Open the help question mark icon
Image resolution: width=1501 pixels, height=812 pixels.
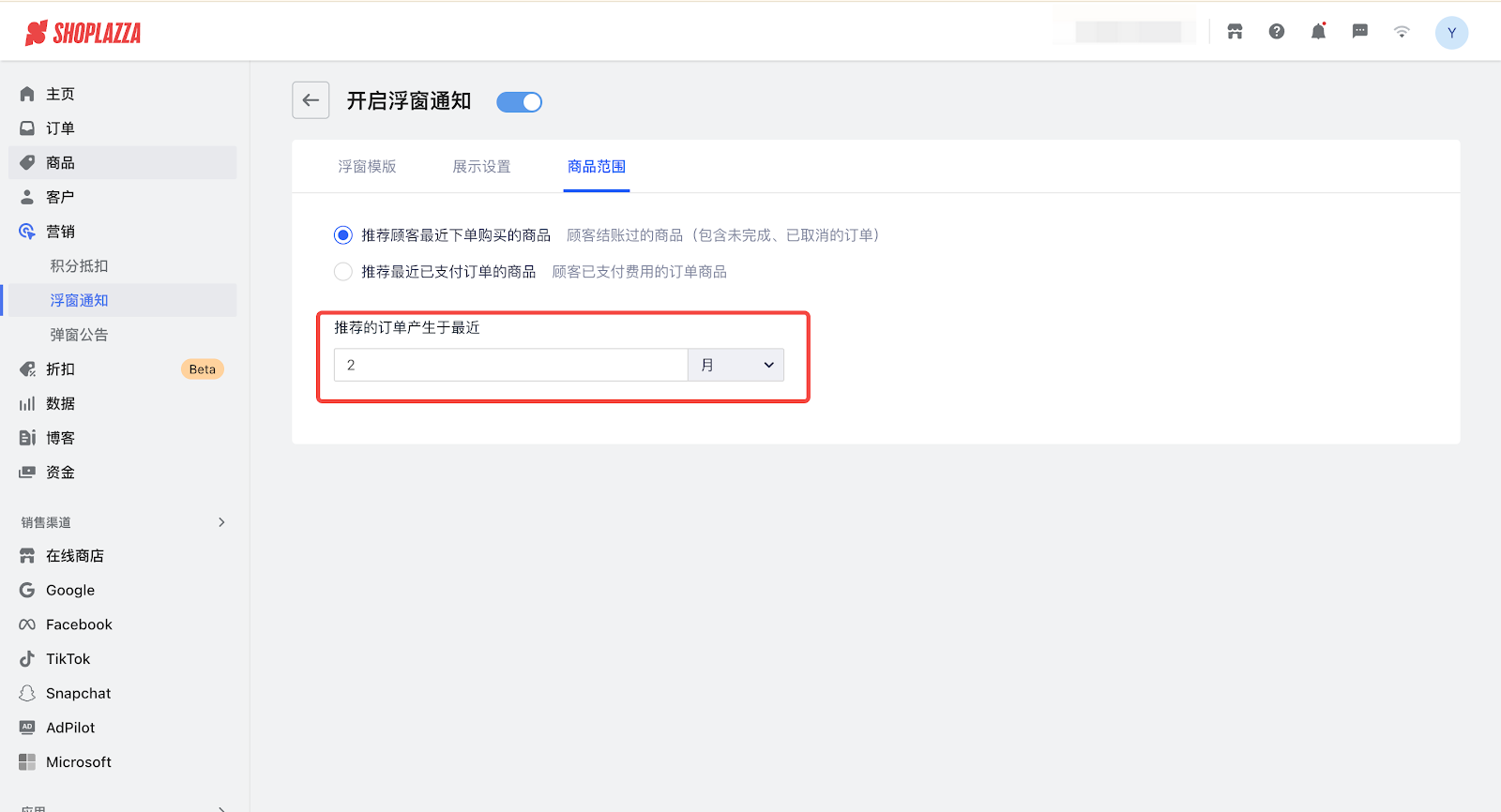point(1277,32)
